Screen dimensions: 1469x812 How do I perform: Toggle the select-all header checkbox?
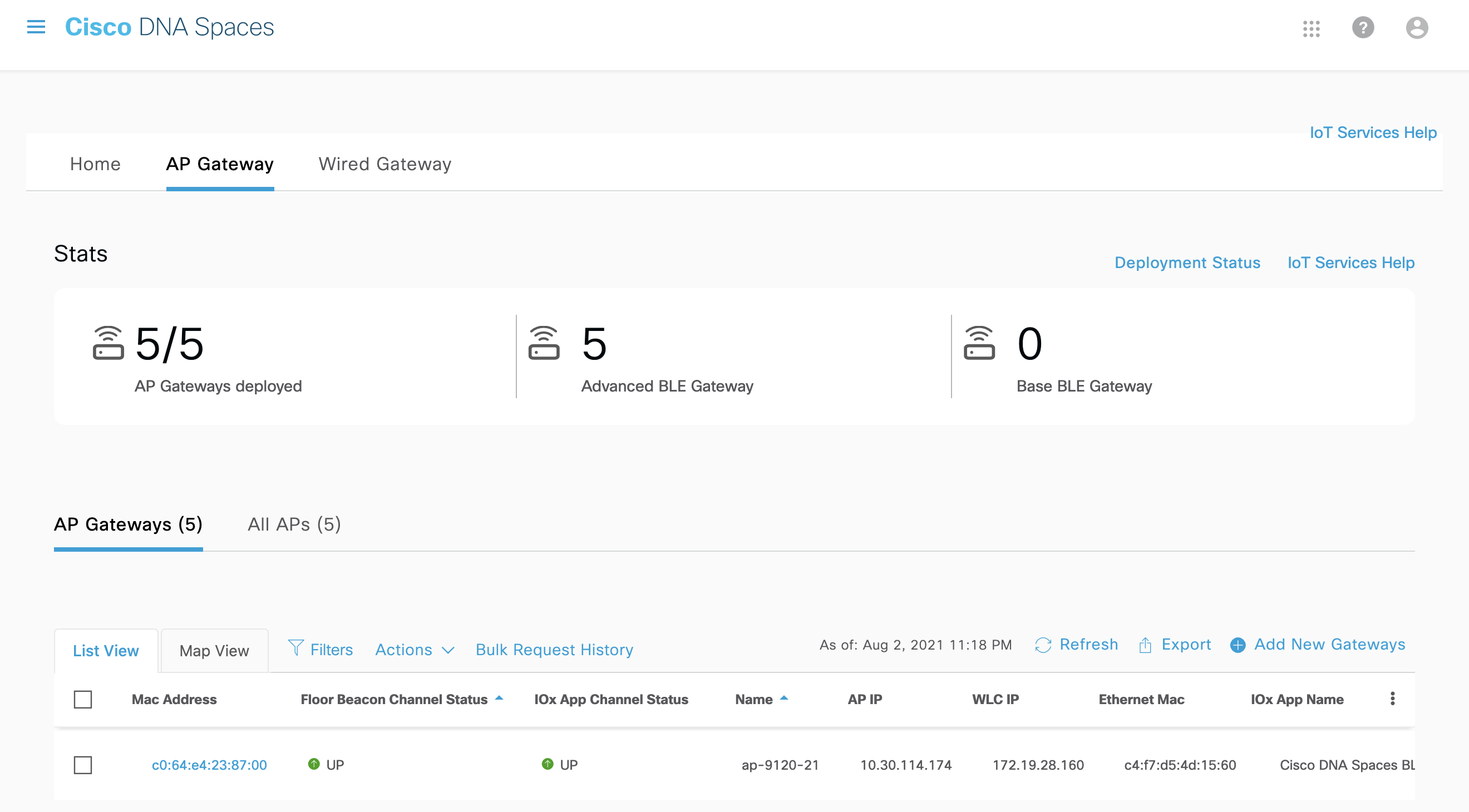click(83, 699)
